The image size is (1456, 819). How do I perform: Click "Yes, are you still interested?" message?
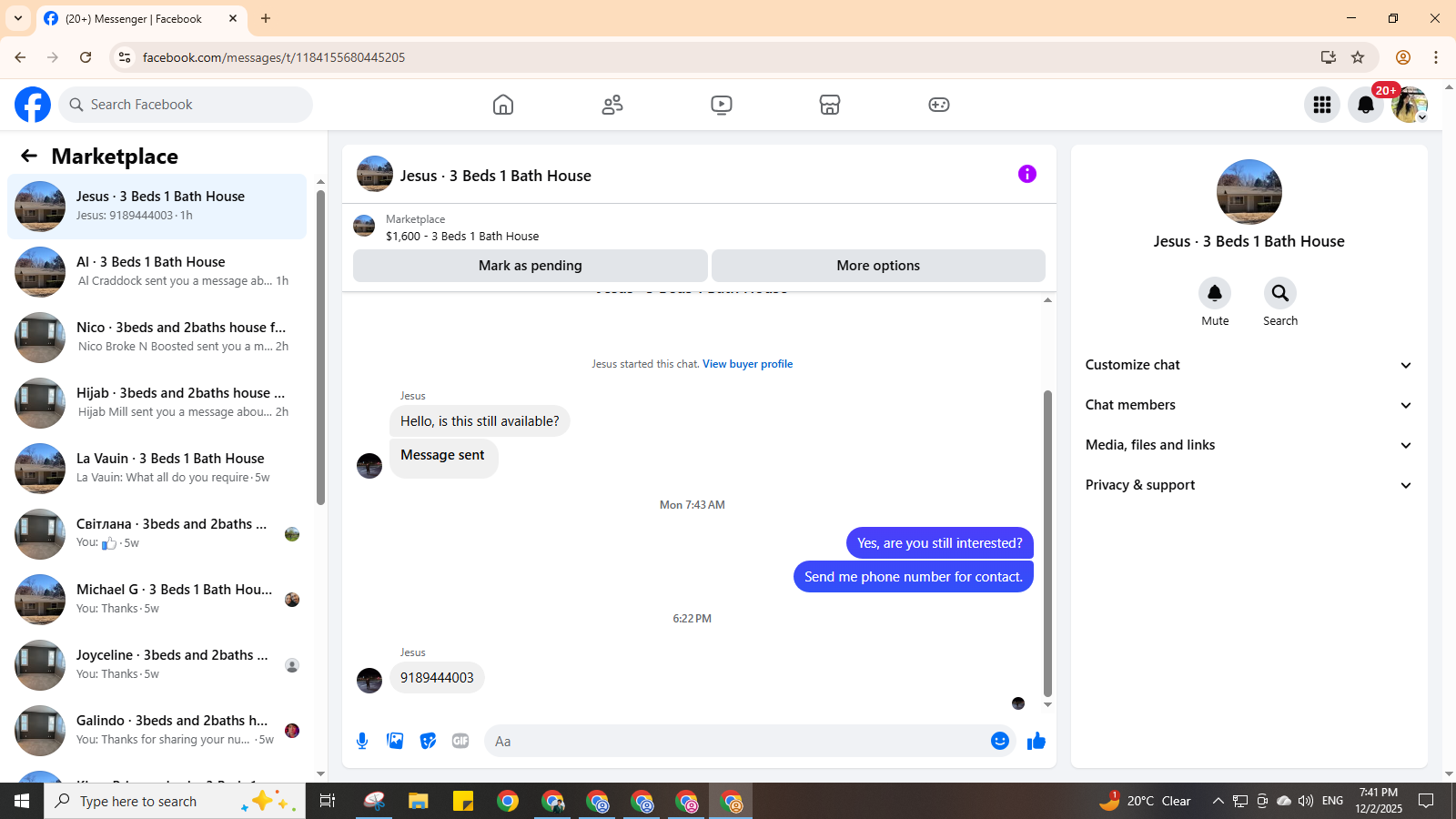pyautogui.click(x=940, y=543)
